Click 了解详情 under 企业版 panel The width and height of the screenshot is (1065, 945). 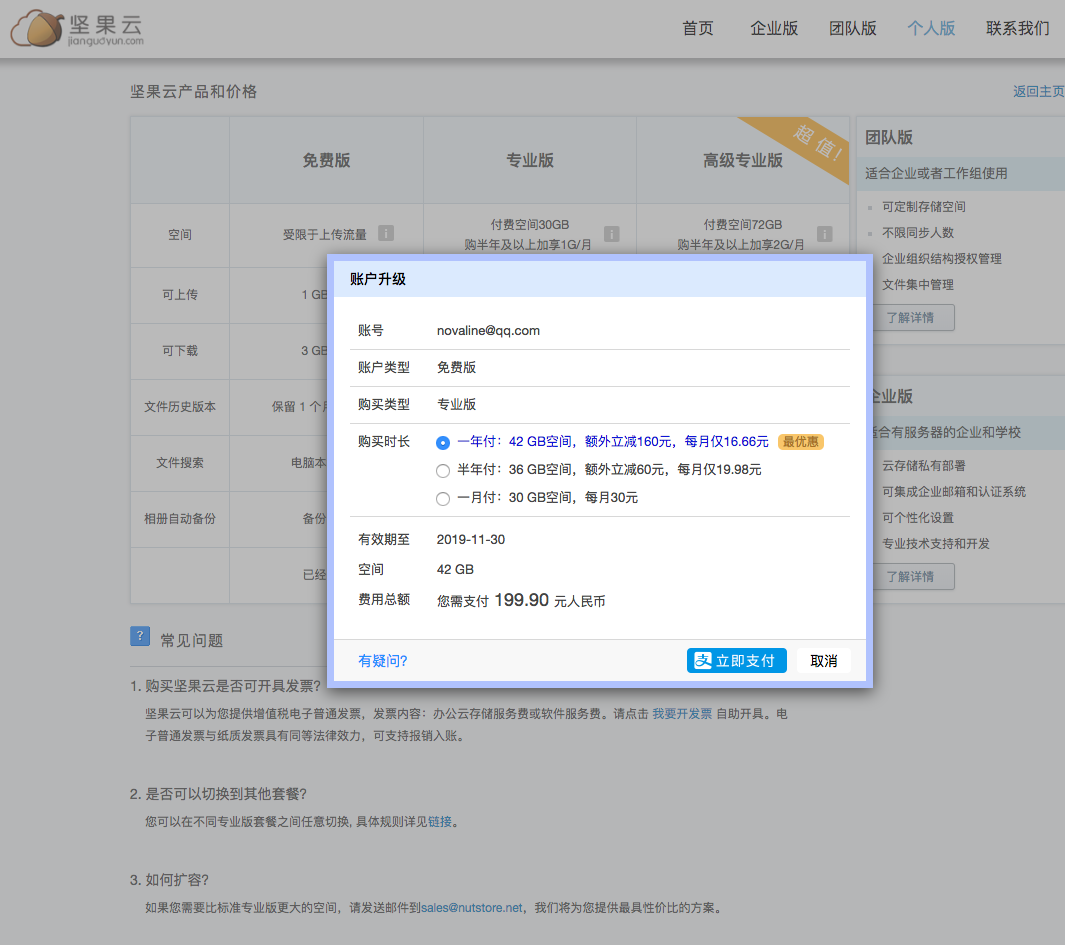(x=912, y=576)
